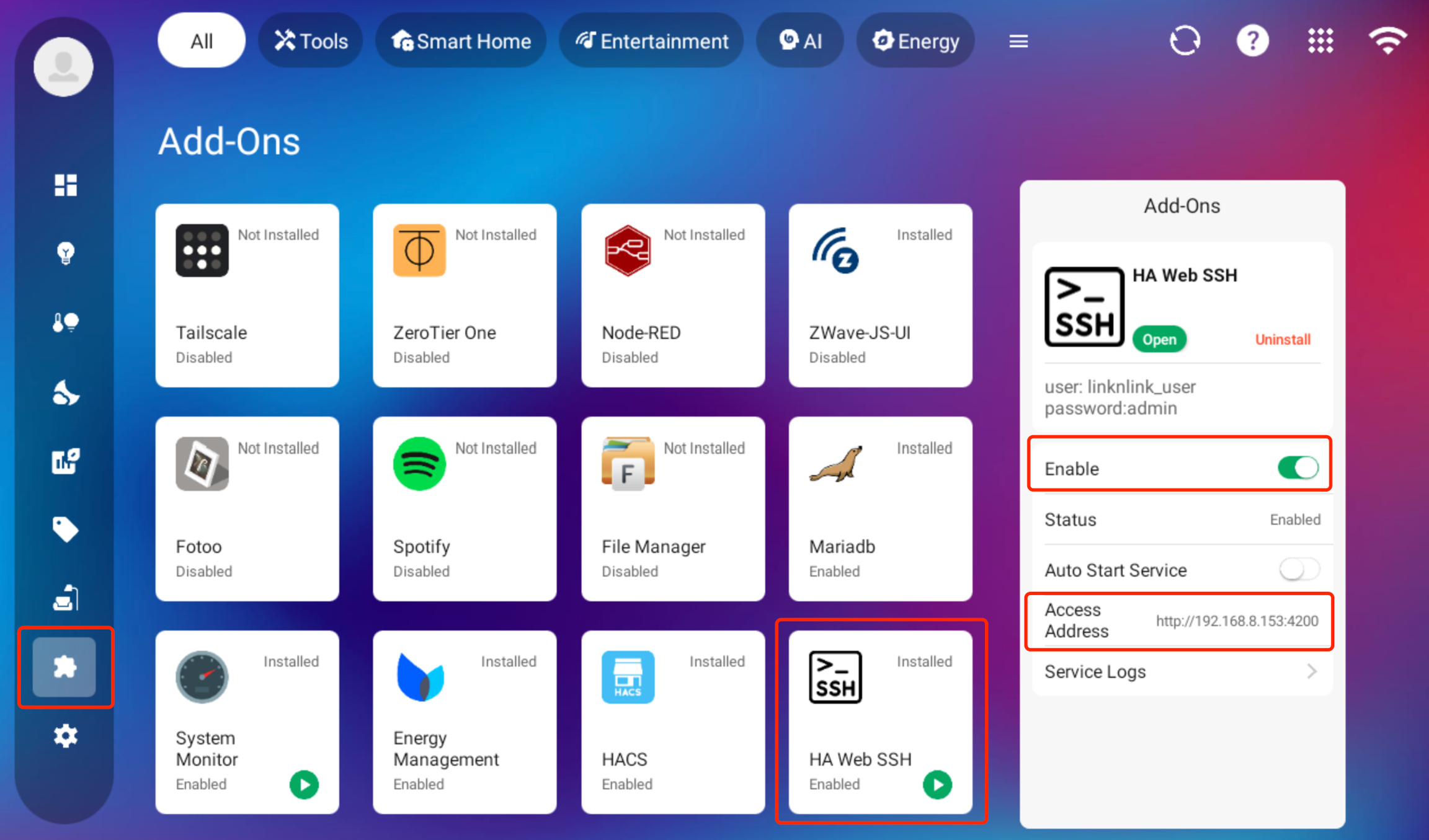Open the hamburger menu after Energy tab
Viewport: 1429px width, 840px height.
[1018, 42]
